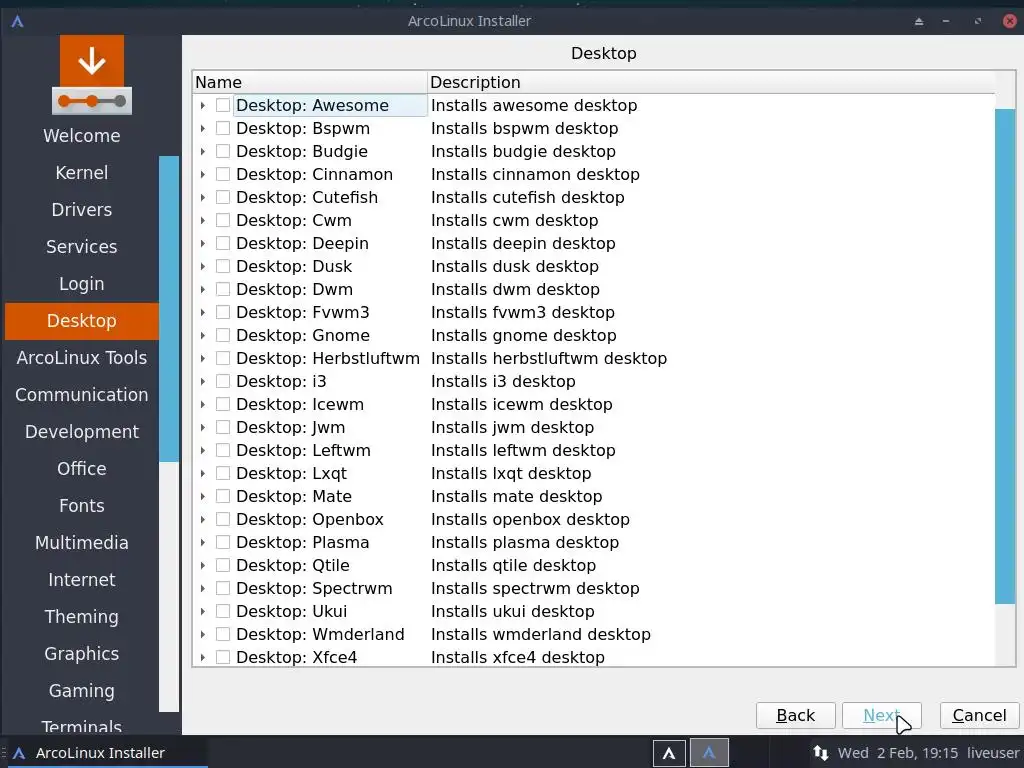The image size is (1024, 768).
Task: Check the Desktop: Qtile box
Action: pos(223,565)
